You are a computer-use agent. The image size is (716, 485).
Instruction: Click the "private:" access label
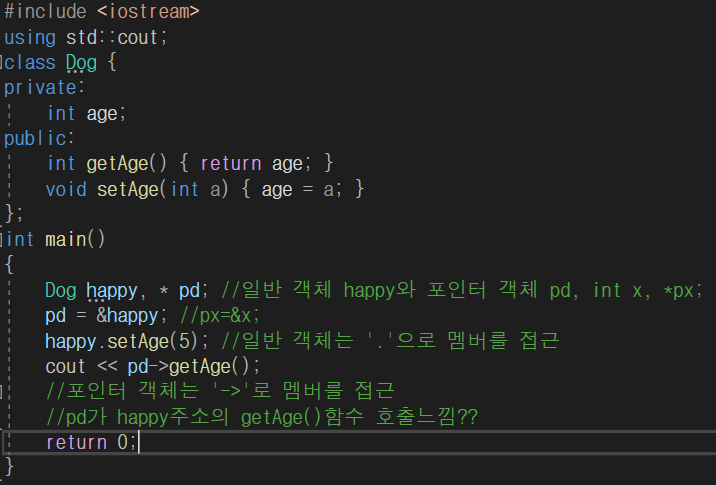[x=44, y=88]
